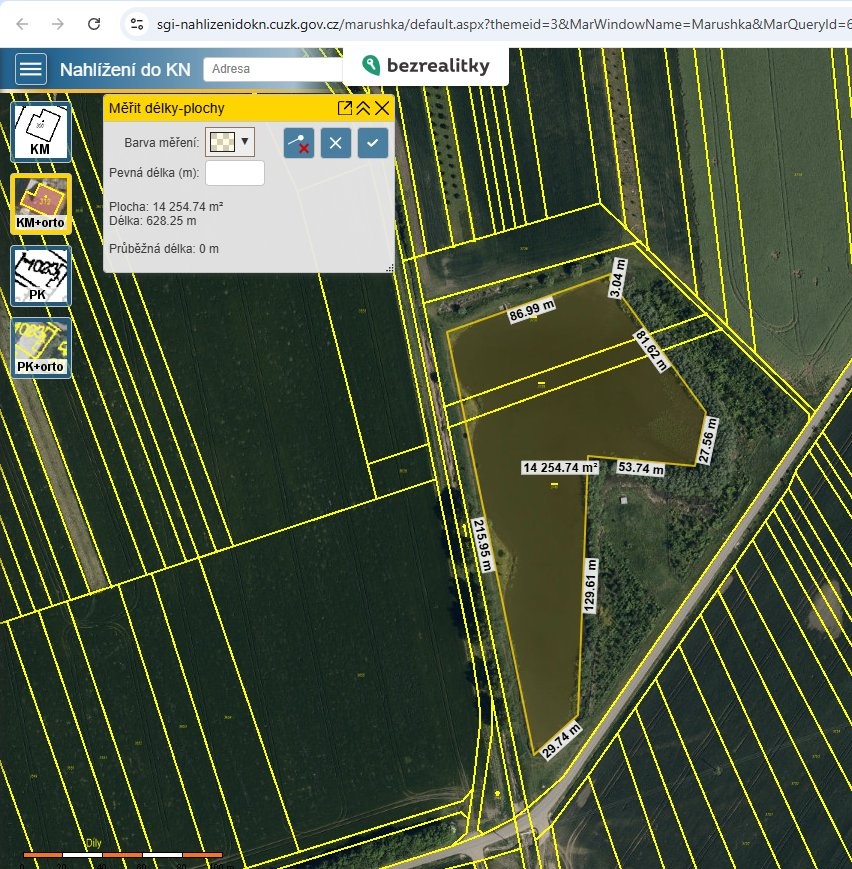Viewport: 852px width, 869px height.
Task: Select the PK+orto map theme
Action: pyautogui.click(x=40, y=347)
